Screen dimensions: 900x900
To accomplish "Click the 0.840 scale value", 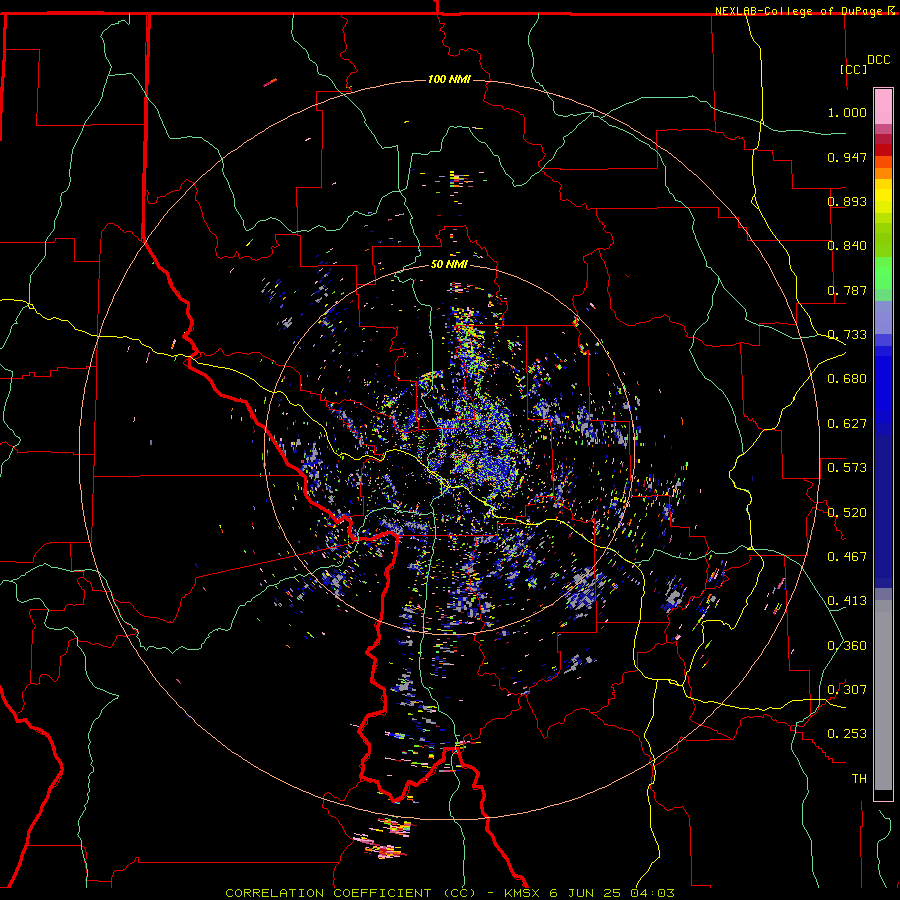I will (847, 246).
